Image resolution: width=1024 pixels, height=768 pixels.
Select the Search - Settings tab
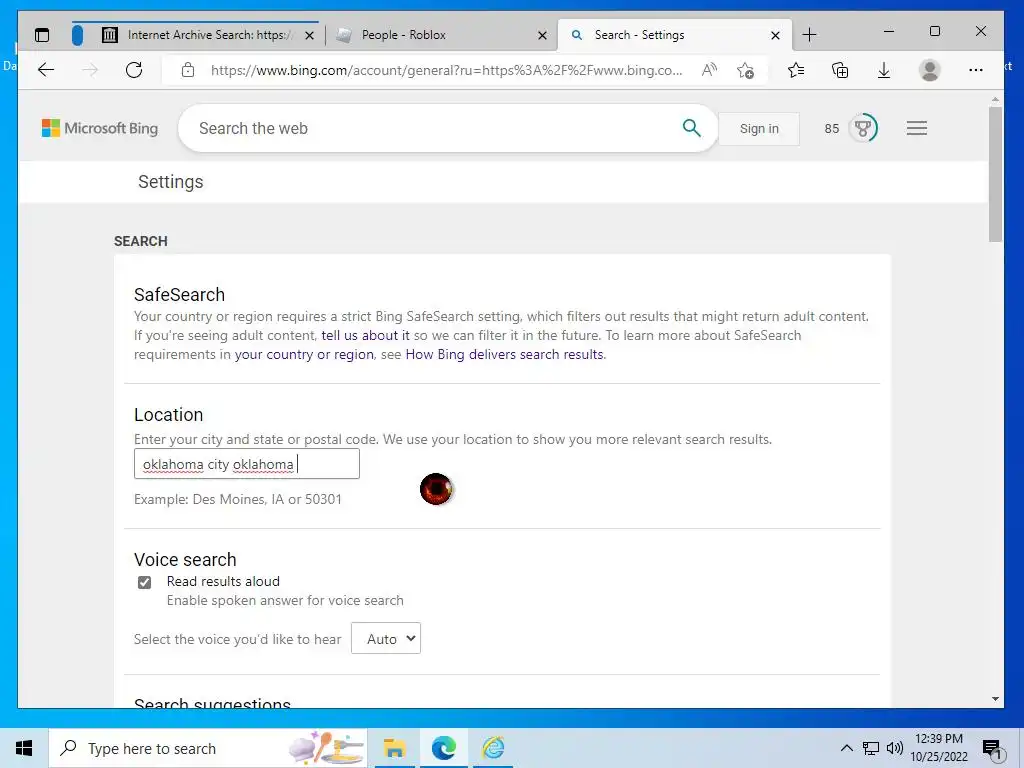coord(639,35)
